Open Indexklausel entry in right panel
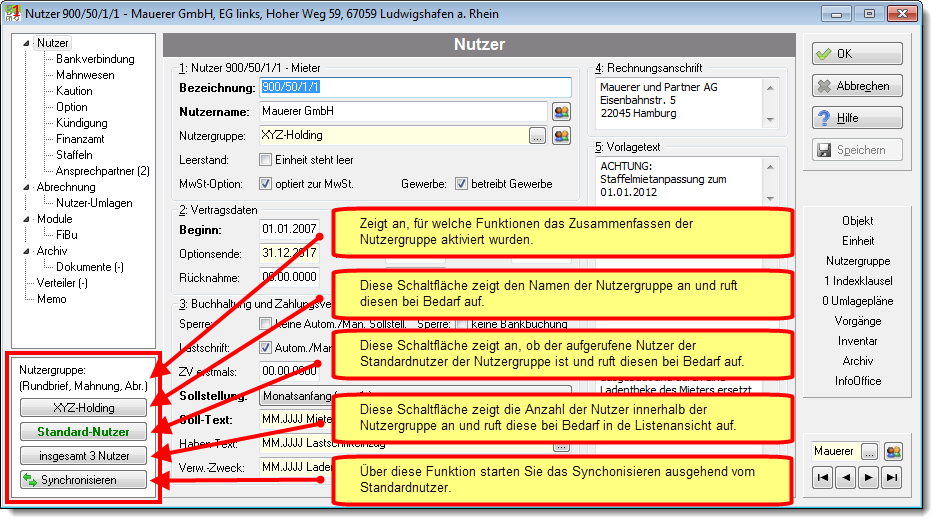This screenshot has width=938, height=524. (858, 281)
